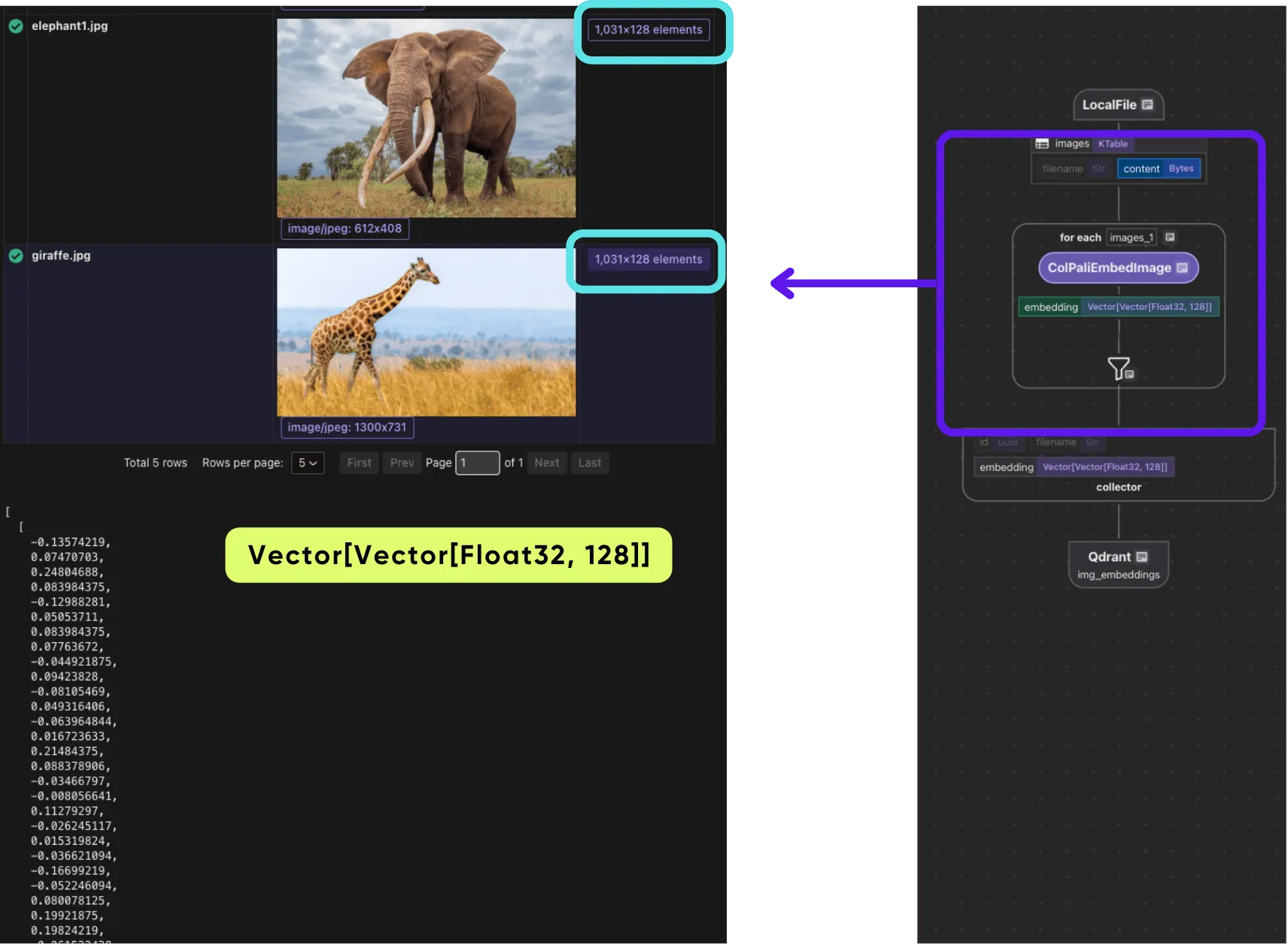Click the image/jpeg: 1300x731 label
Image resolution: width=1288 pixels, height=944 pixels.
click(x=347, y=427)
